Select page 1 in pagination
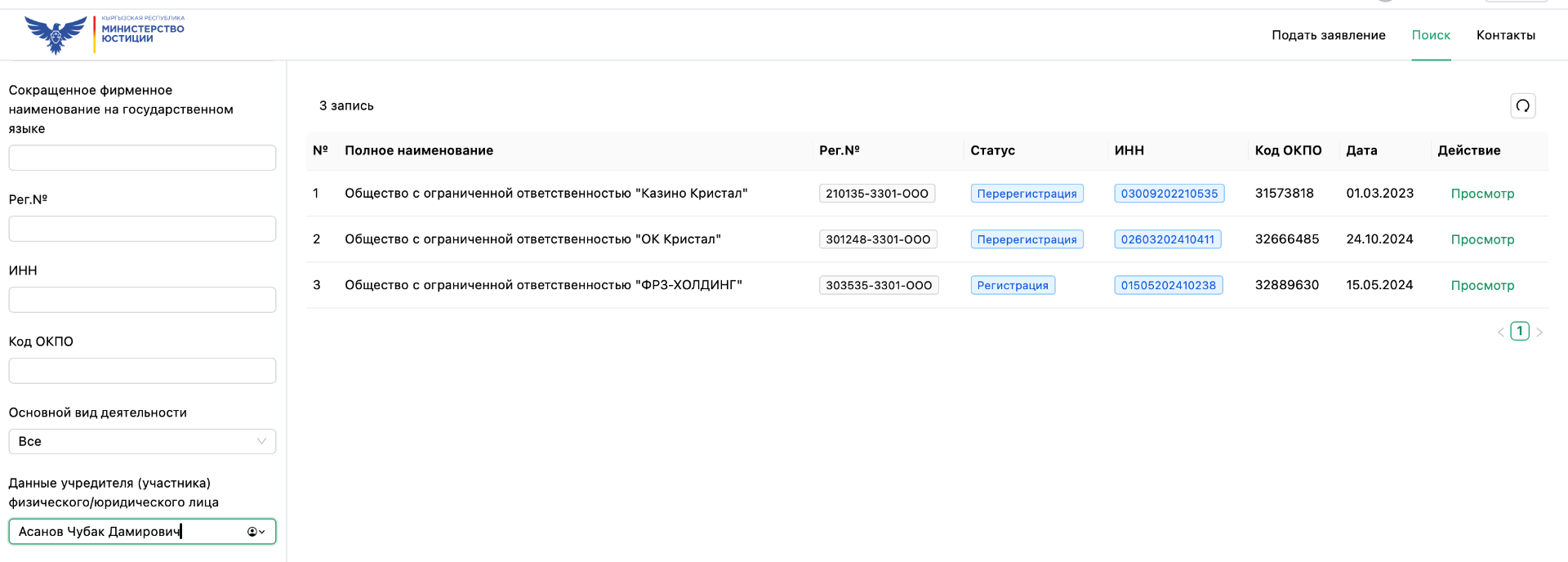 [x=1519, y=332]
